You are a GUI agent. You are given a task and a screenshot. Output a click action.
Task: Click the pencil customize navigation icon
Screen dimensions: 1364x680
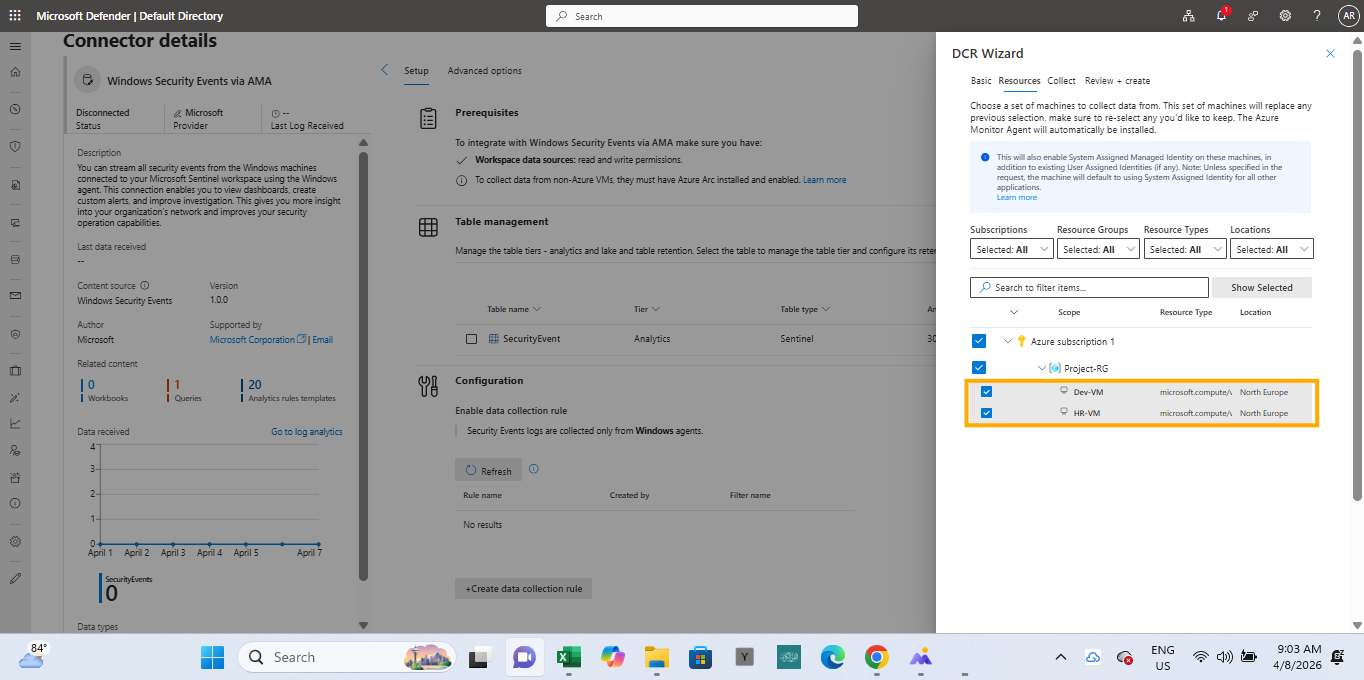pyautogui.click(x=15, y=578)
